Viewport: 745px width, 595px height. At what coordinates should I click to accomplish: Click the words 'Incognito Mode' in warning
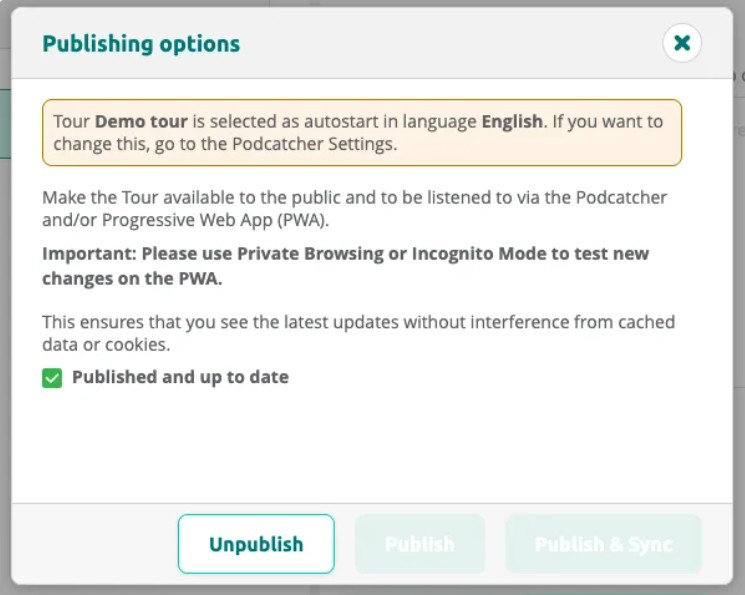479,254
